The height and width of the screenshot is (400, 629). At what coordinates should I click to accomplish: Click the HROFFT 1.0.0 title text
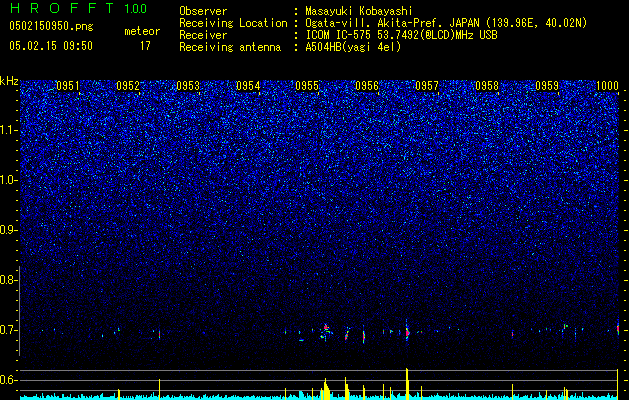[78, 8]
